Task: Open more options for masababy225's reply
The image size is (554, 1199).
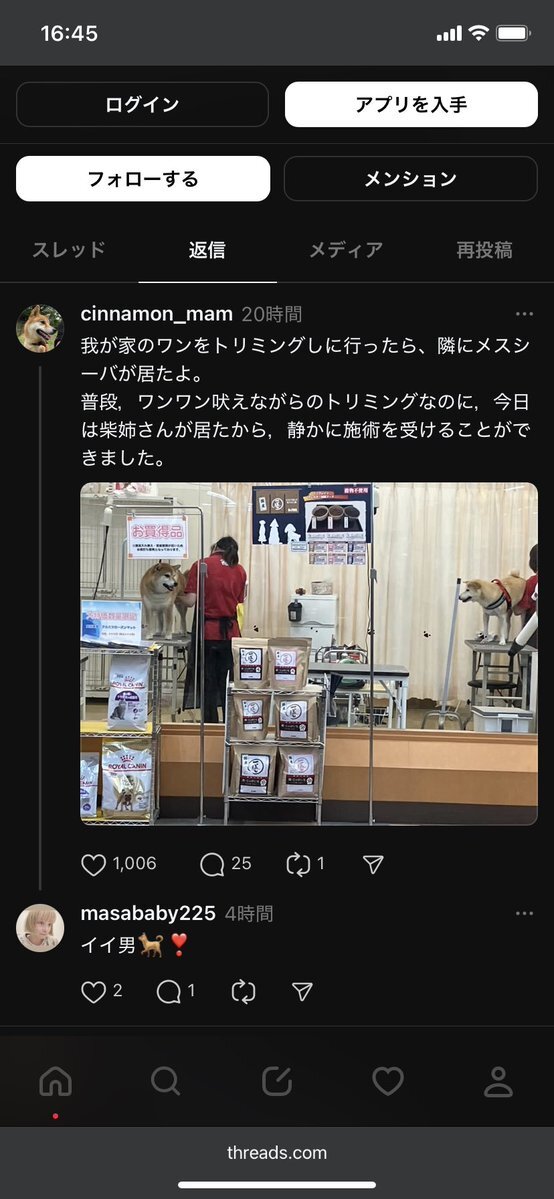Action: point(524,914)
